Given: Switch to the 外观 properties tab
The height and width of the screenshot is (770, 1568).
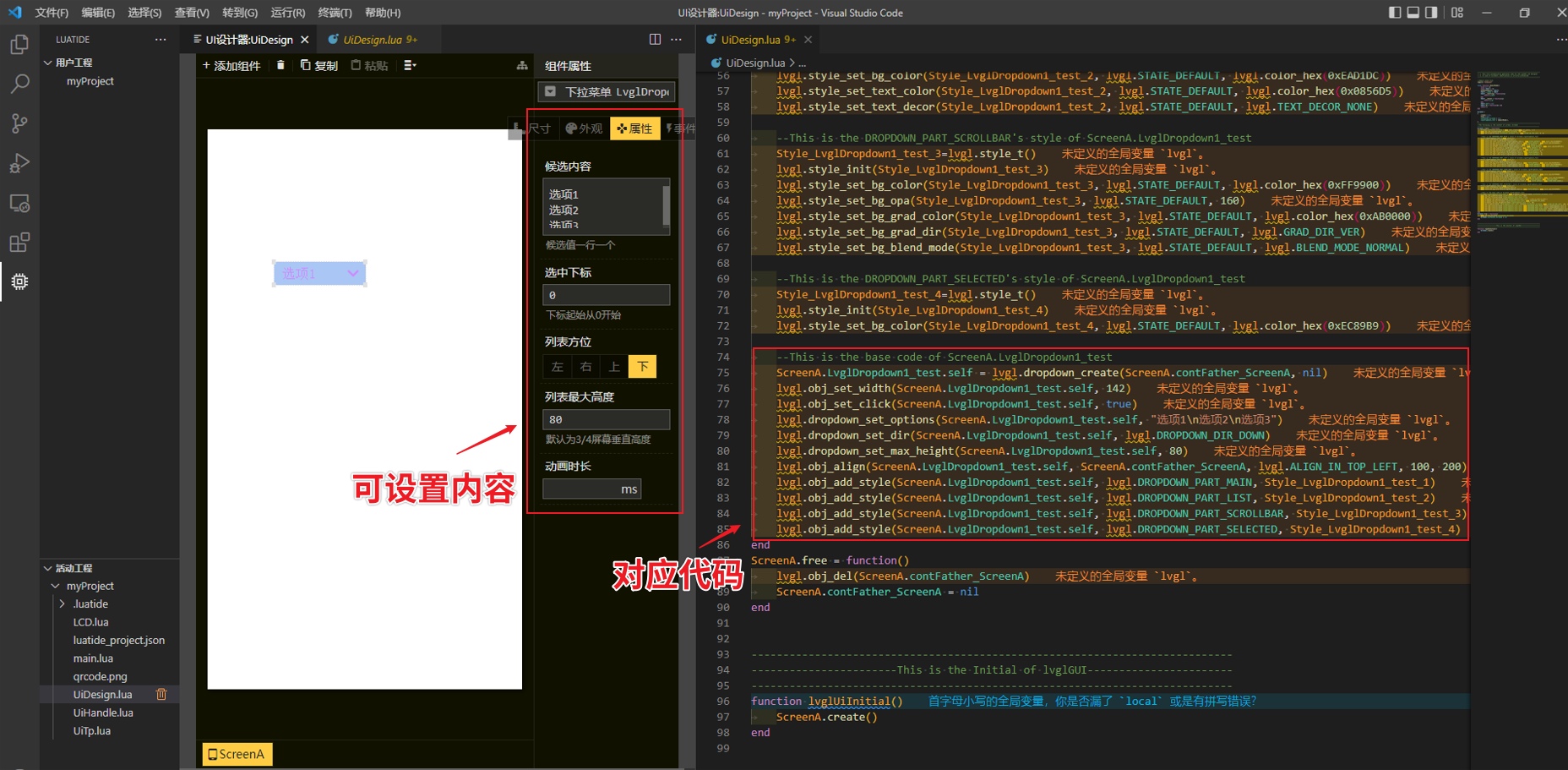Looking at the screenshot, I should click(x=583, y=128).
